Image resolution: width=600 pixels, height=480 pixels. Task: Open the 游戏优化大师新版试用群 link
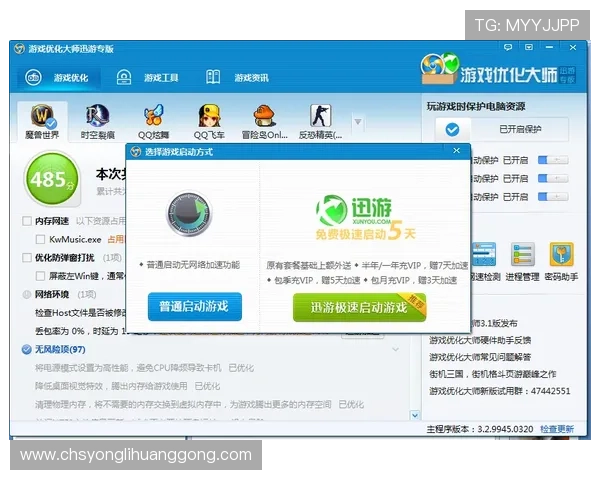[x=499, y=391]
